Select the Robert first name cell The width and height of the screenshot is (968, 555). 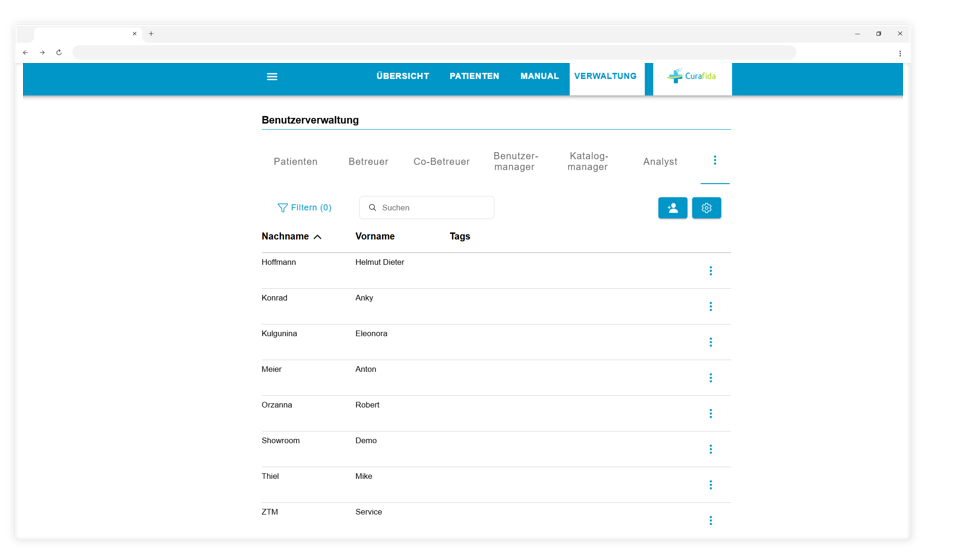click(x=367, y=406)
